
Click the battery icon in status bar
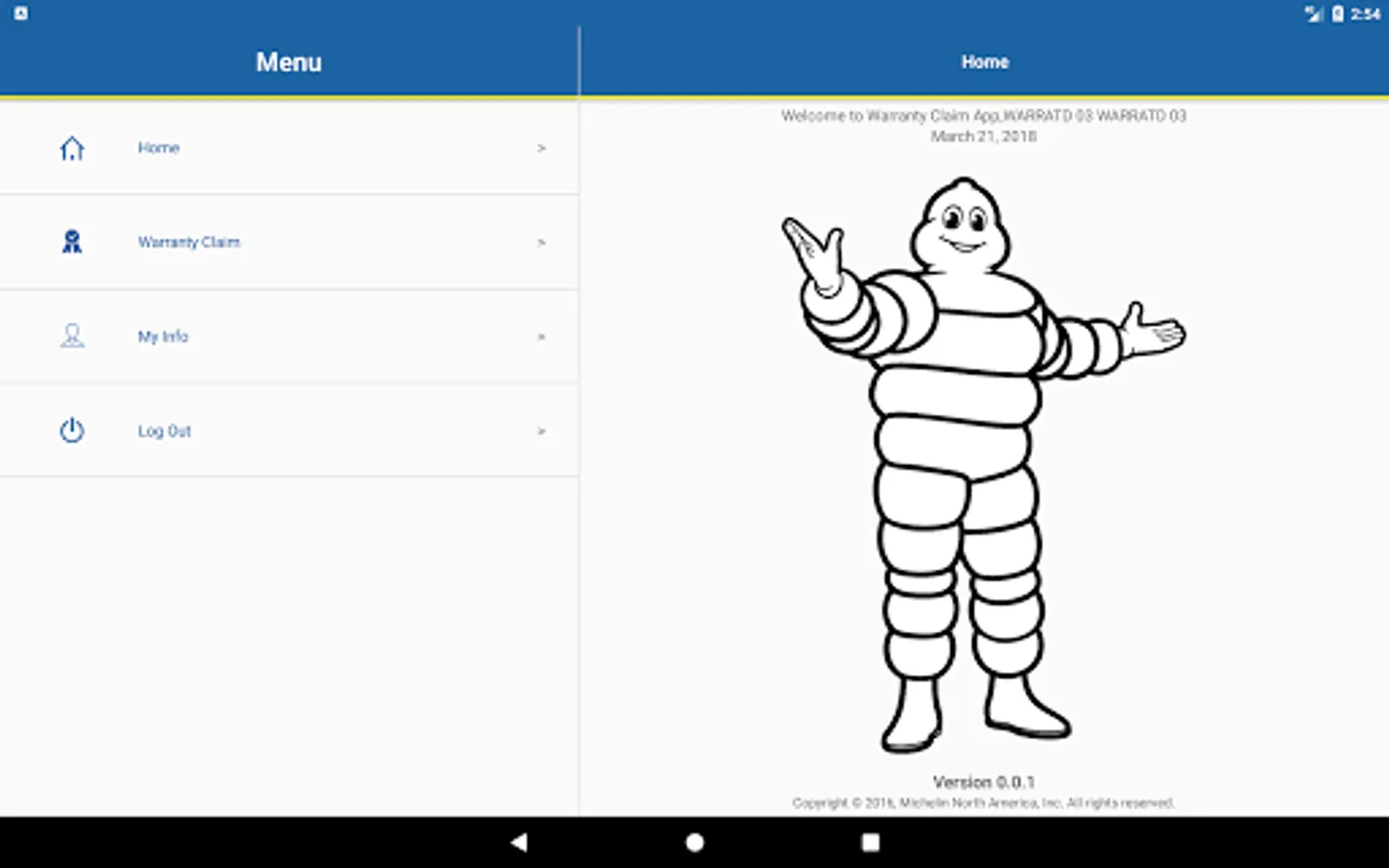[x=1338, y=14]
